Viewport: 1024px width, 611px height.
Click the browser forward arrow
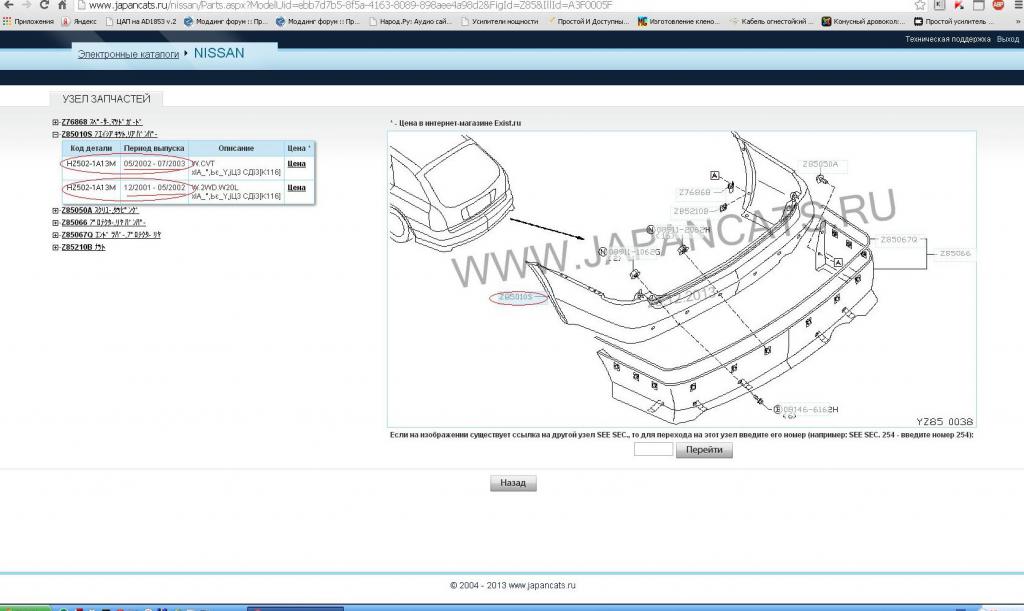point(26,5)
